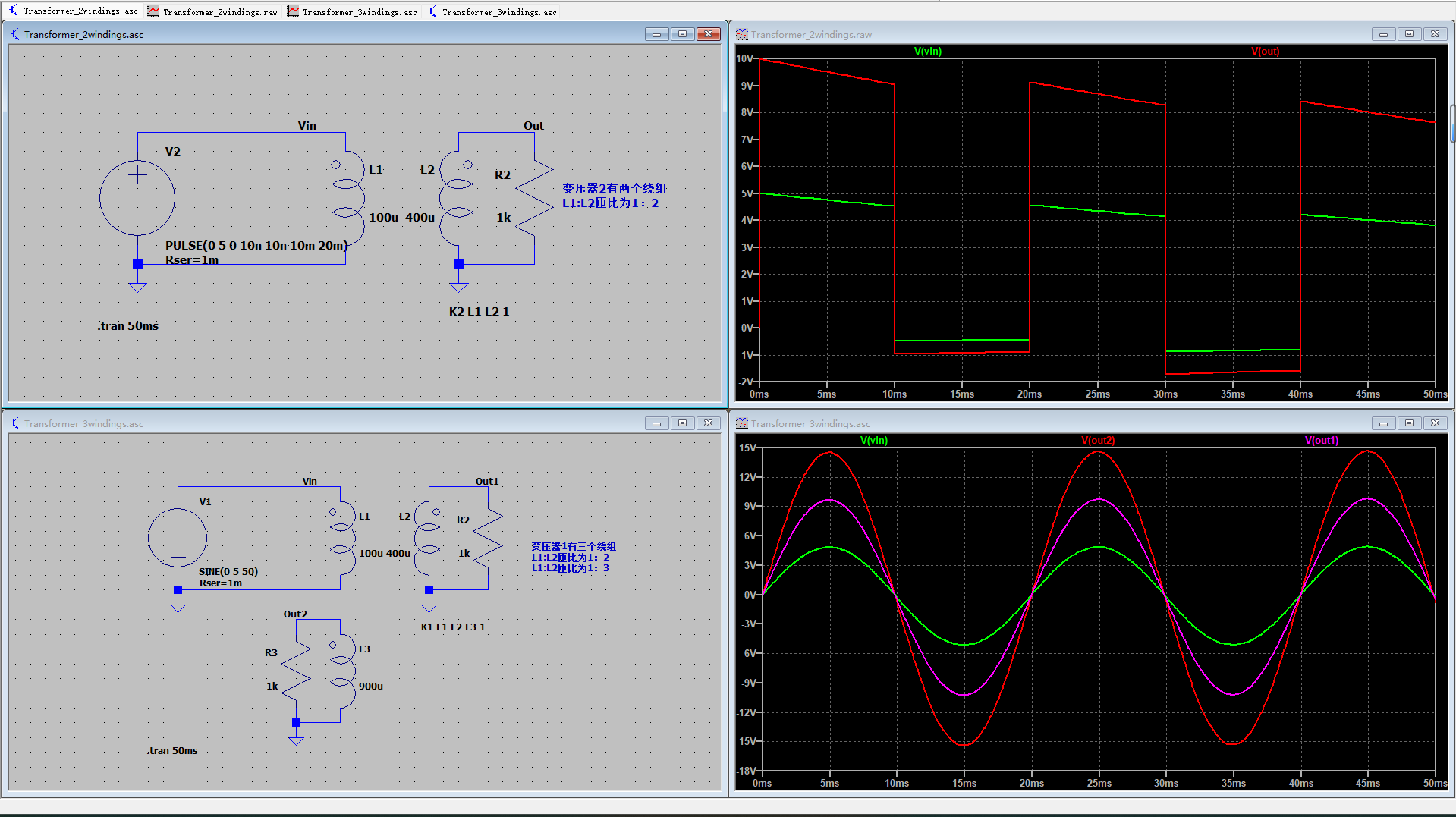Click the Transformer_3windings.asc schematic window title icon
The image size is (1456, 817).
[14, 423]
